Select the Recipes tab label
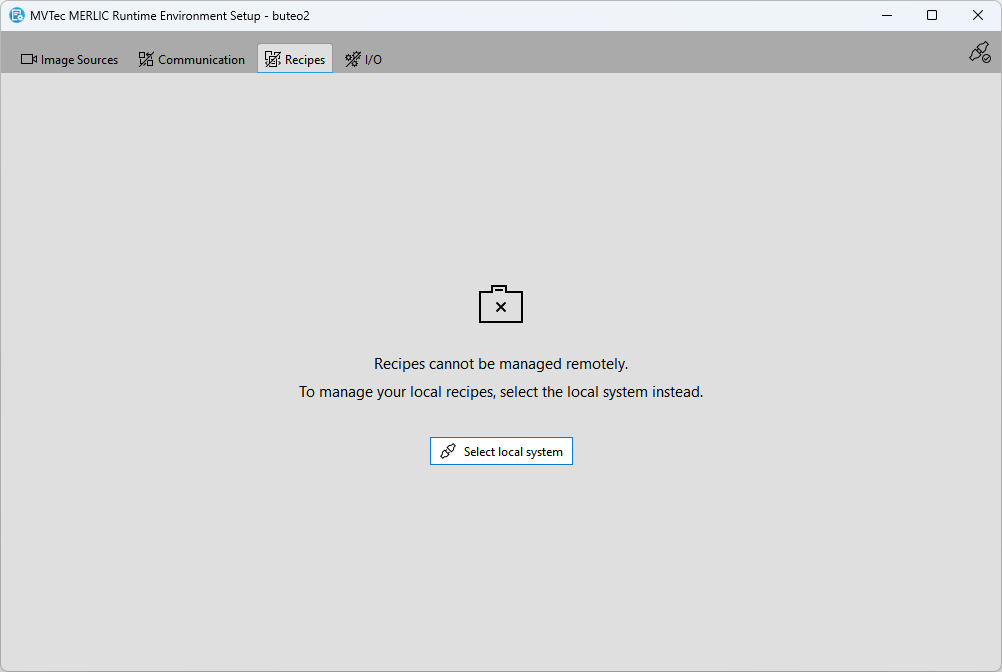This screenshot has height=672, width=1002. pos(305,60)
